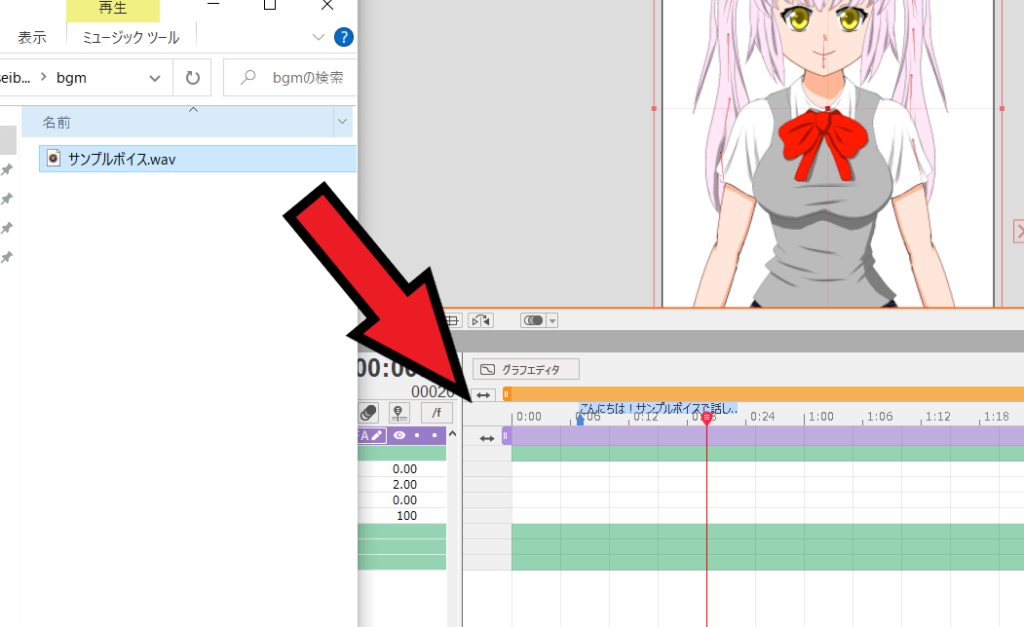The height and width of the screenshot is (627, 1024).
Task: Click the white dot toggle beside the eye icon
Action: pos(417,435)
